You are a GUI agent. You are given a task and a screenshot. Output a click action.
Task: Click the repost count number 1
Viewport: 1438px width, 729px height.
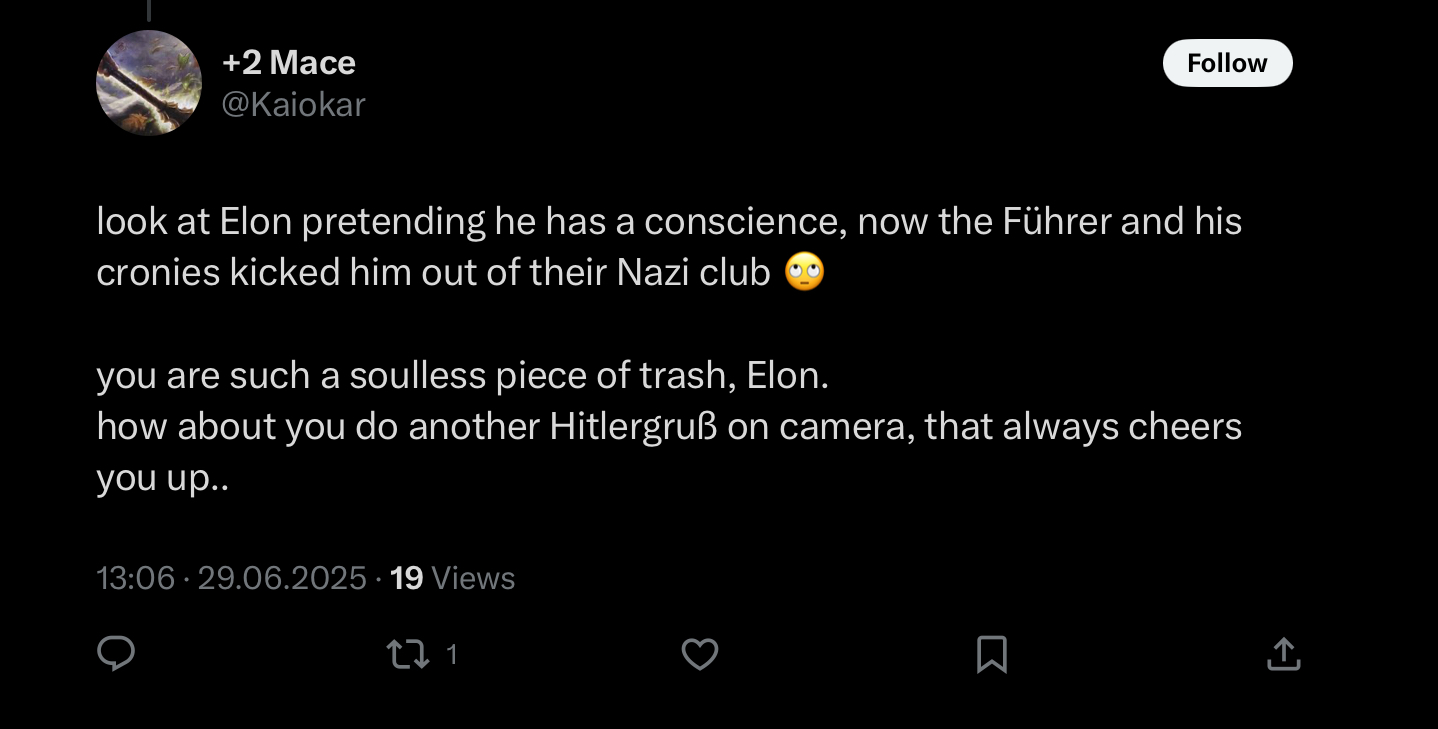[x=452, y=654]
